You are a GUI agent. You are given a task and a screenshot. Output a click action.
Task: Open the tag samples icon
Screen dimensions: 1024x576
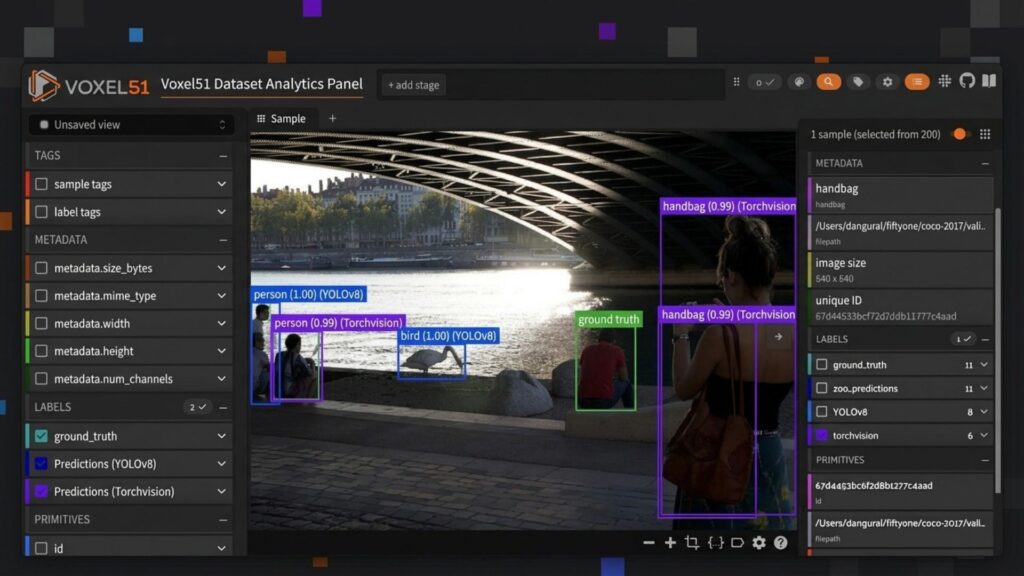point(858,82)
